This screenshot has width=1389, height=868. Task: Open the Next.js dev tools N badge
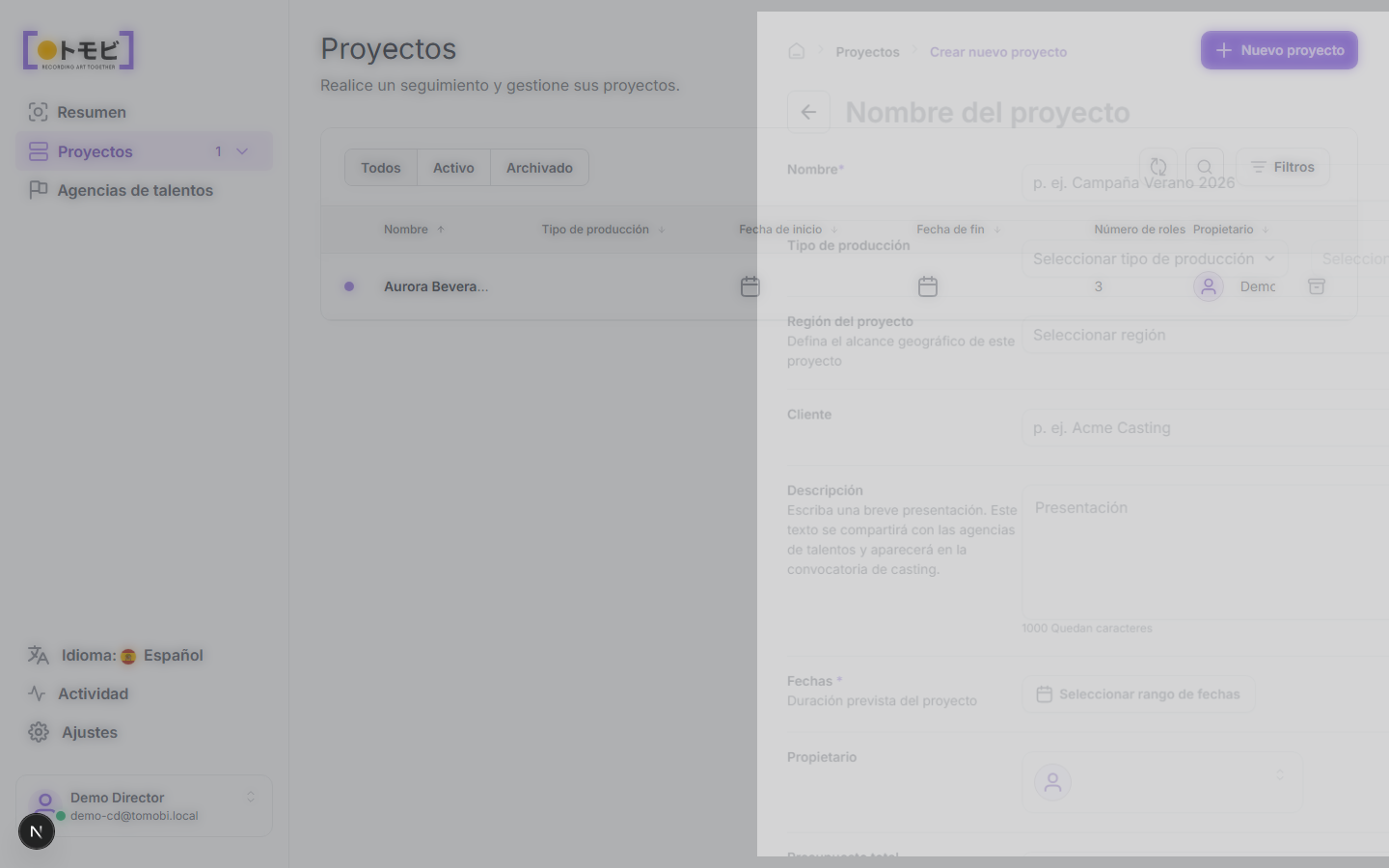(37, 831)
